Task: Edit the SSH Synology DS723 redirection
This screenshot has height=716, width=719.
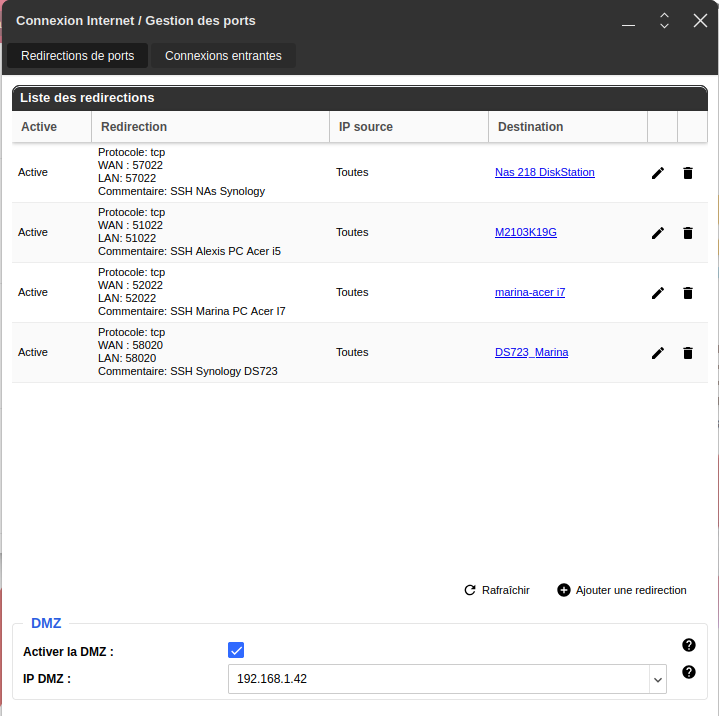Action: pos(658,353)
